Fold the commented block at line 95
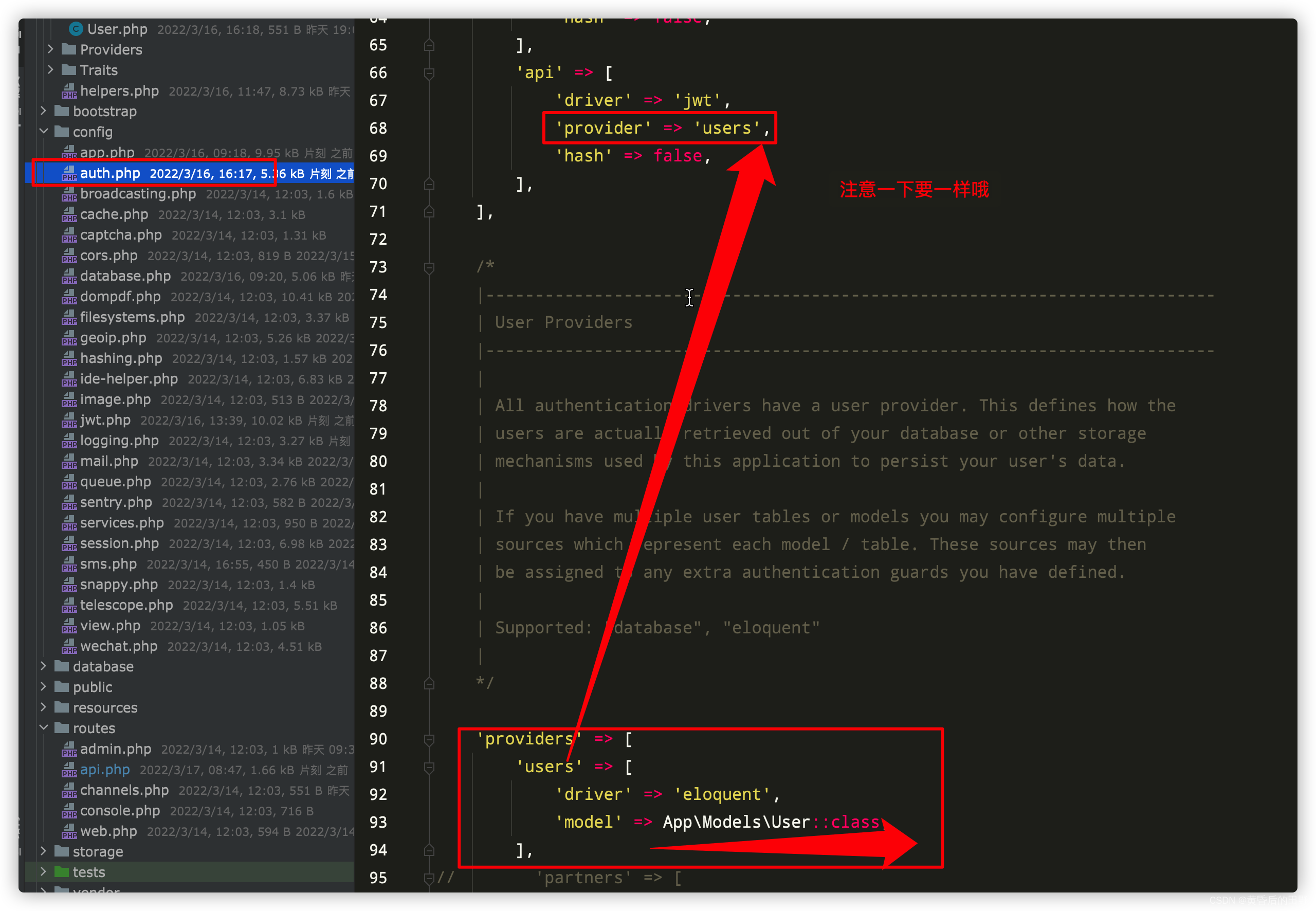 429,878
